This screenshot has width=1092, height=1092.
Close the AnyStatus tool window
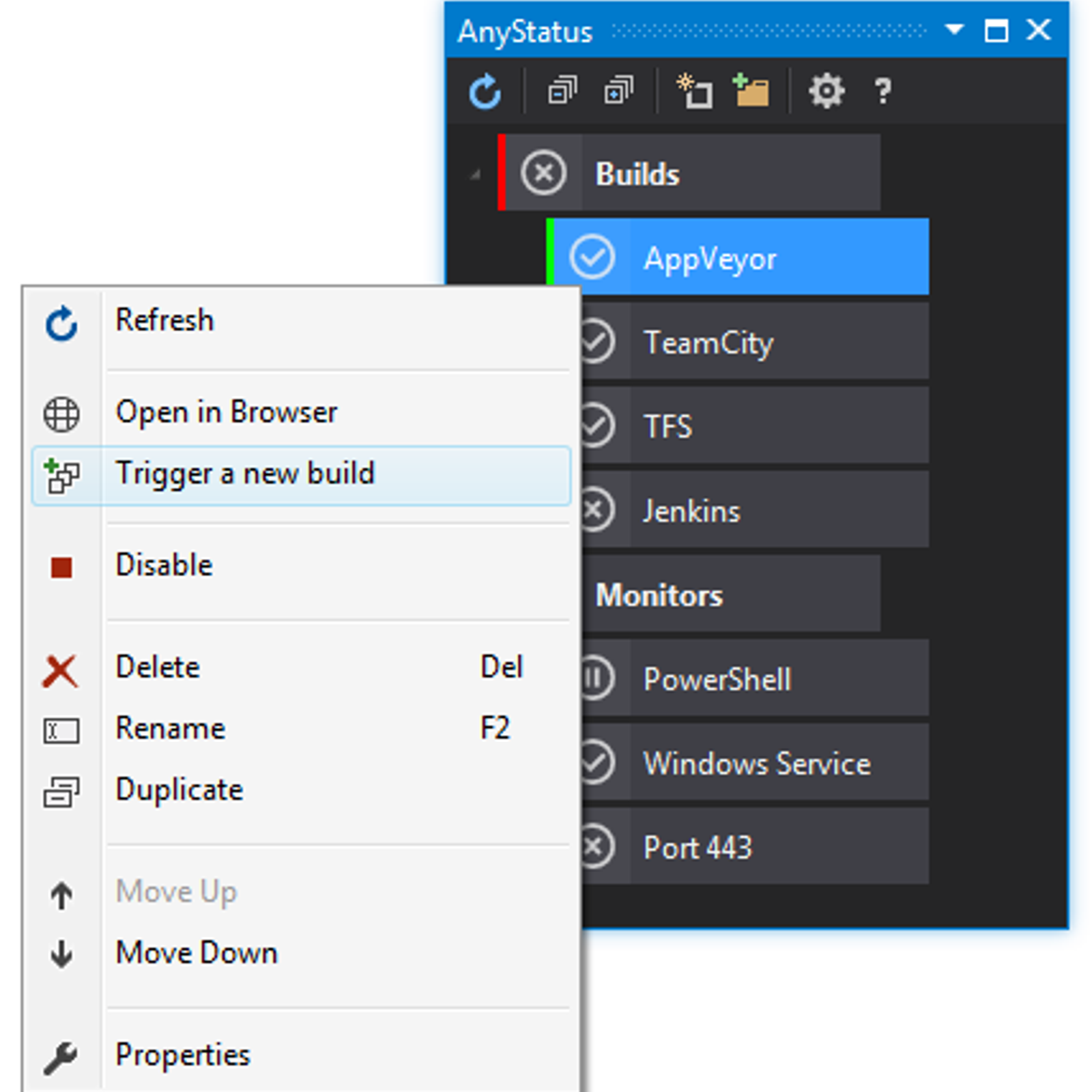(x=1039, y=29)
